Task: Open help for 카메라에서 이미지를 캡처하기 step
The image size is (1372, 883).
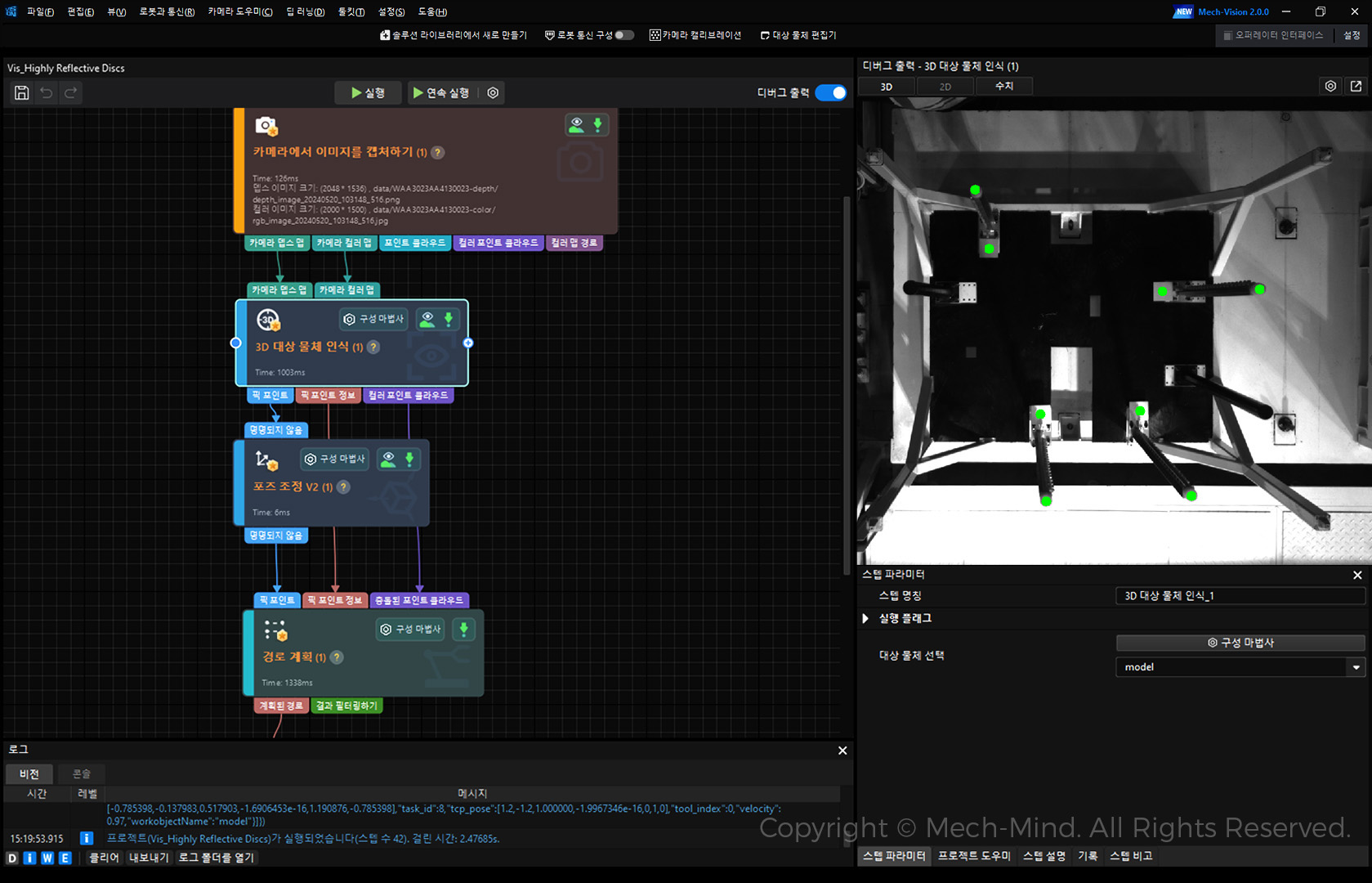Action: (438, 153)
